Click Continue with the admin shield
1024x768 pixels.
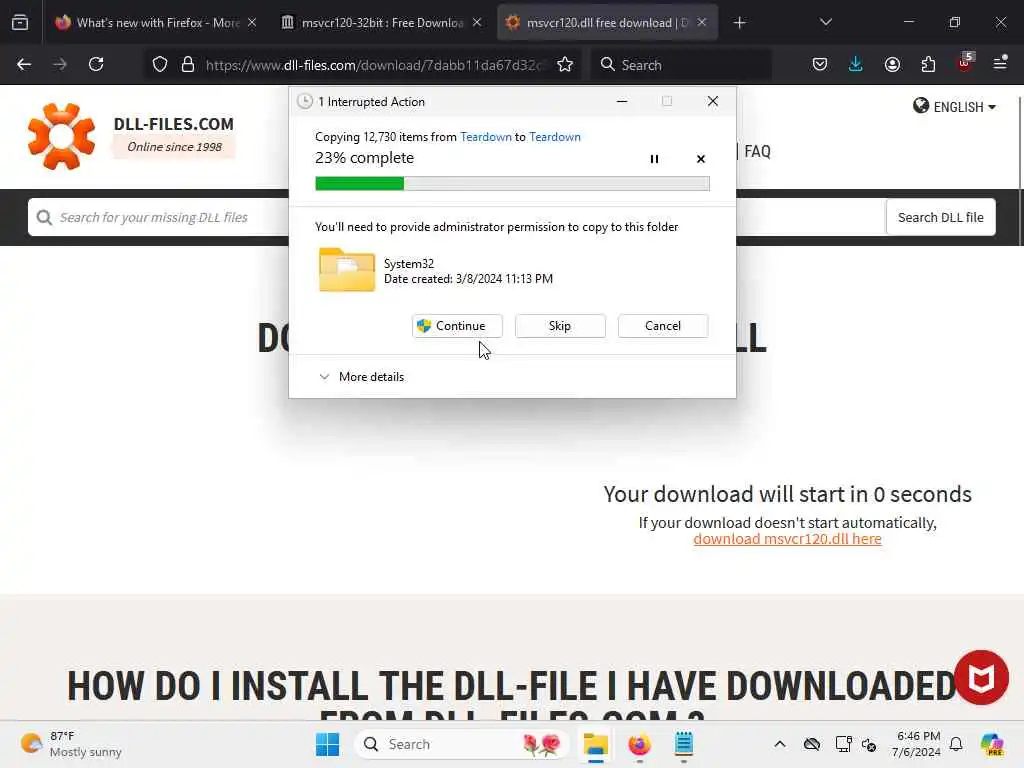[x=457, y=326]
